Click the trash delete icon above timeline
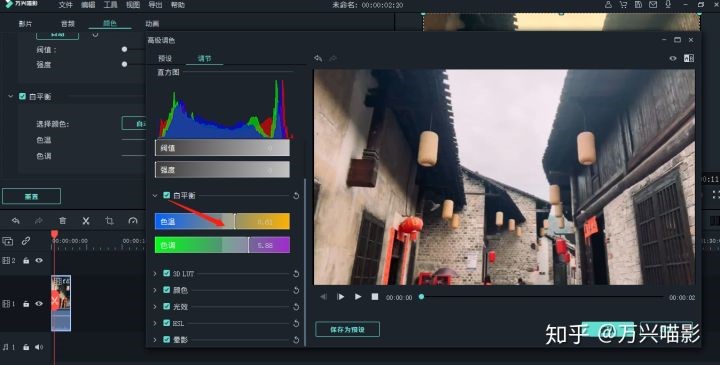 tap(62, 221)
